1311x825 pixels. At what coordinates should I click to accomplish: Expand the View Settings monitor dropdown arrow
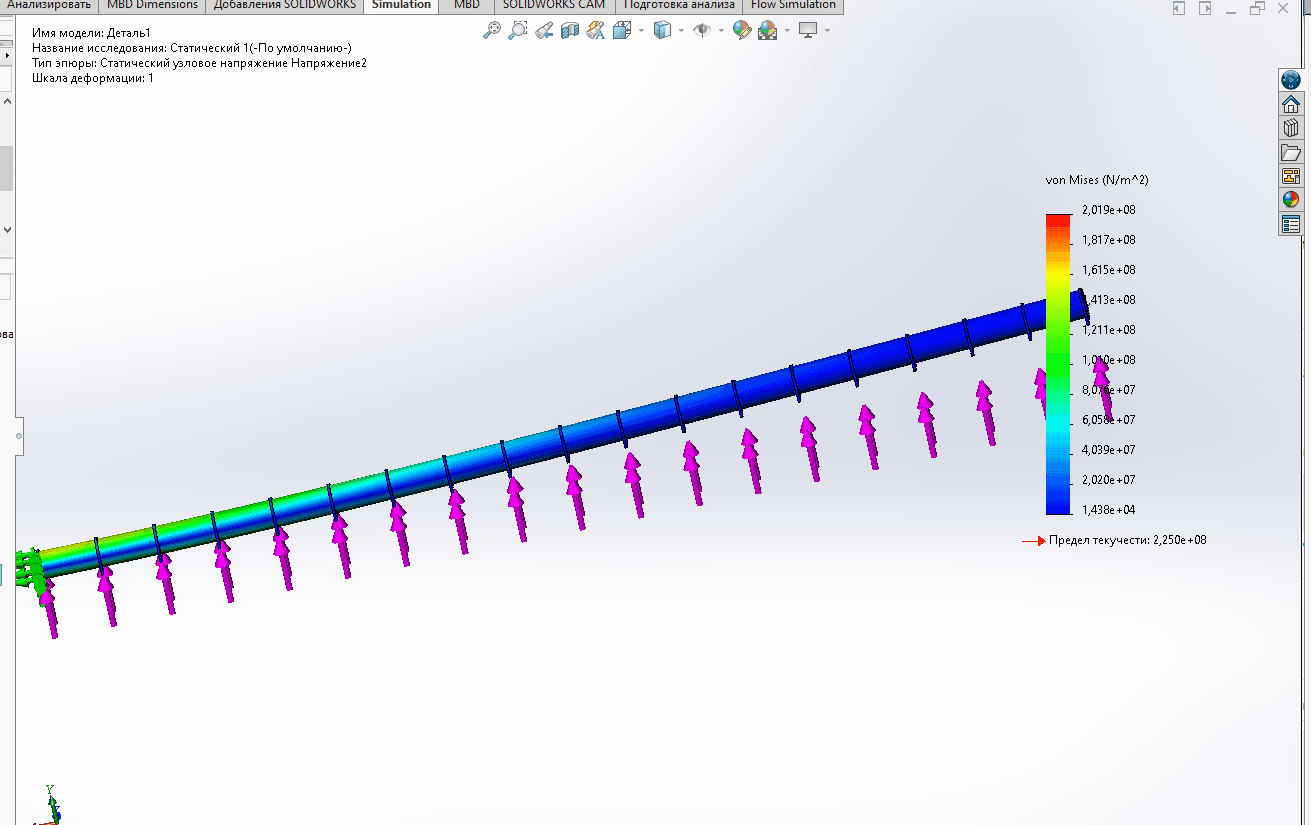click(x=827, y=31)
